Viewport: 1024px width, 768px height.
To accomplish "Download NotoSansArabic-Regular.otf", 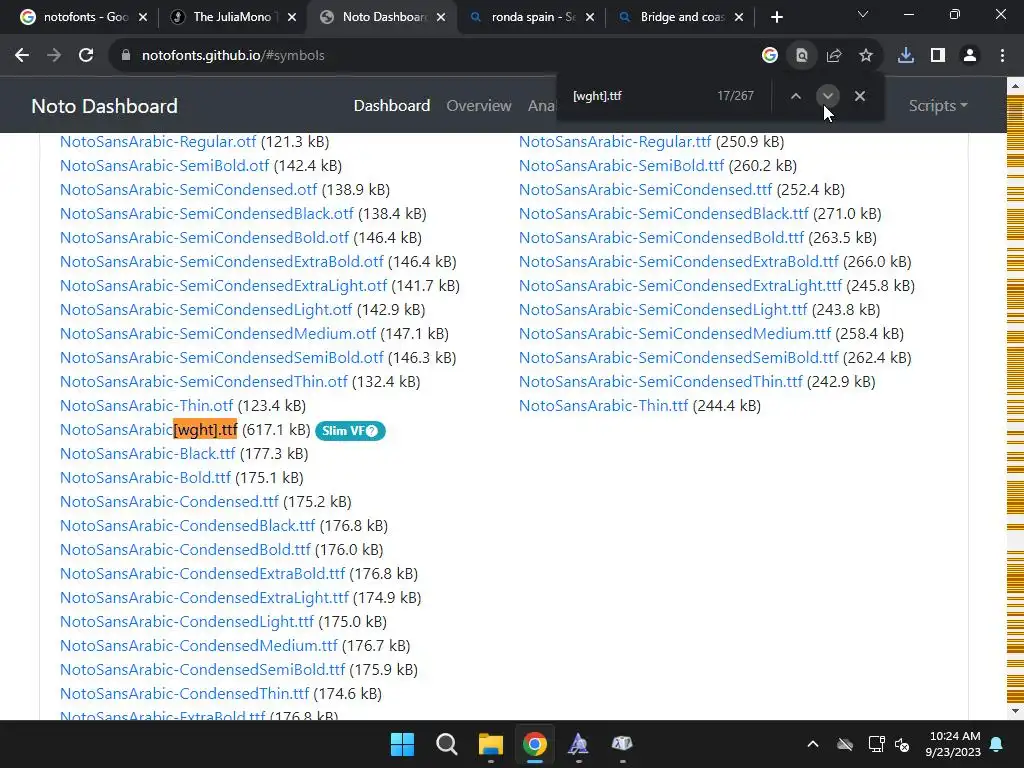I will (158, 142).
